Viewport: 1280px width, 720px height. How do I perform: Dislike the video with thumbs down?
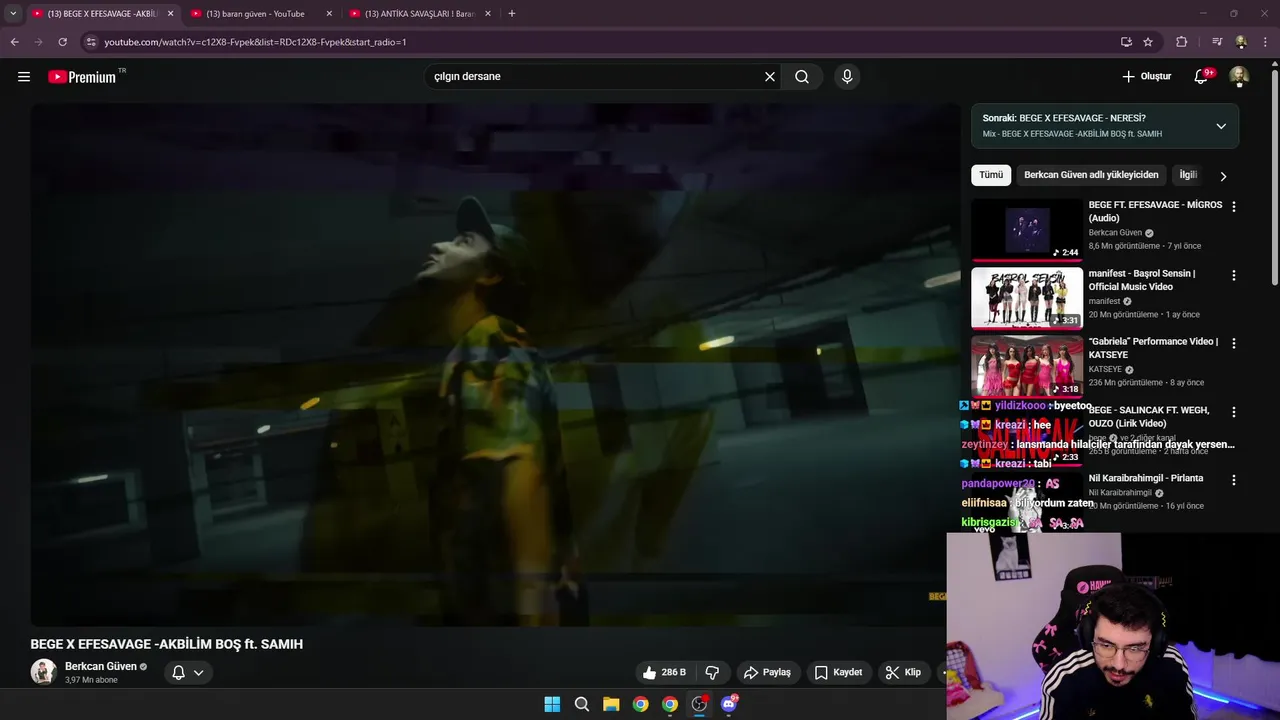click(x=713, y=673)
